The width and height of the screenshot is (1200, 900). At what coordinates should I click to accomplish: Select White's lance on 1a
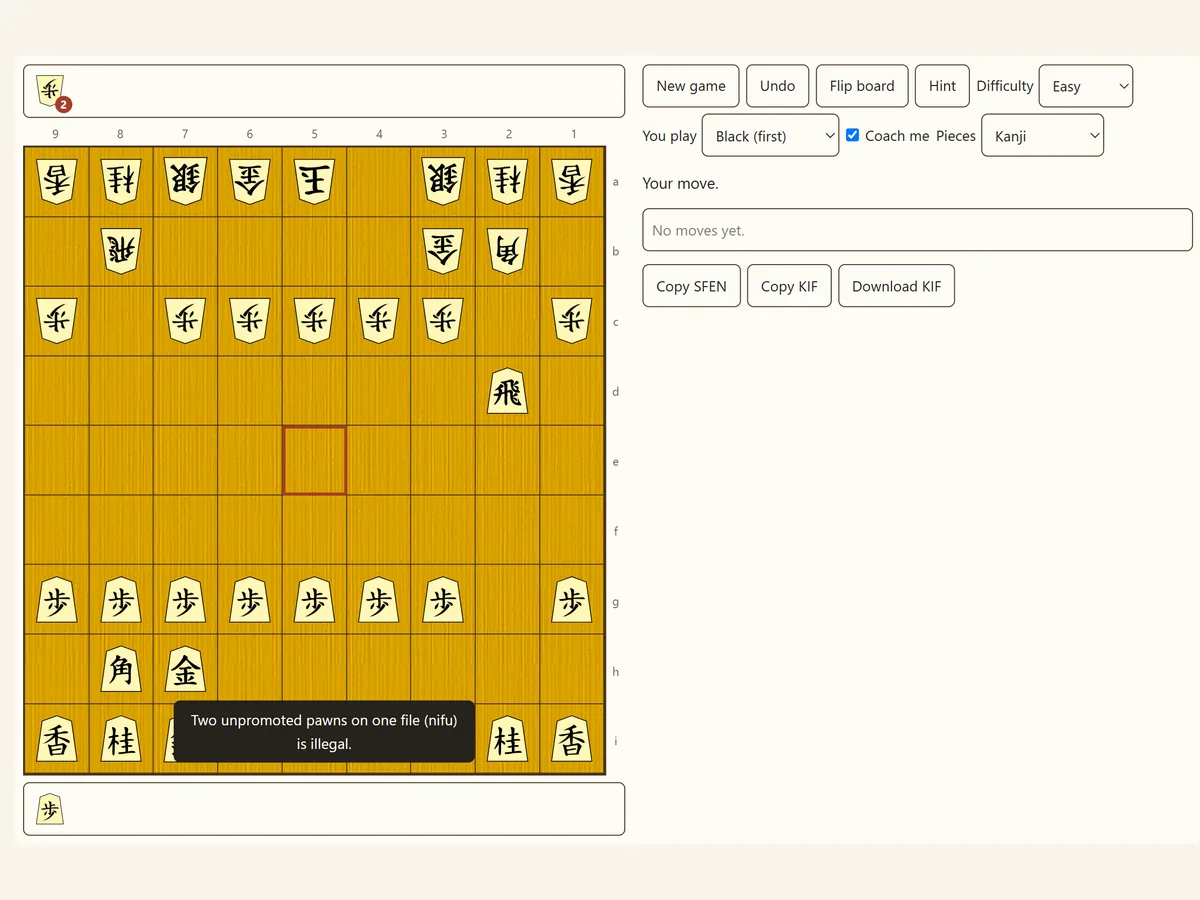point(572,181)
